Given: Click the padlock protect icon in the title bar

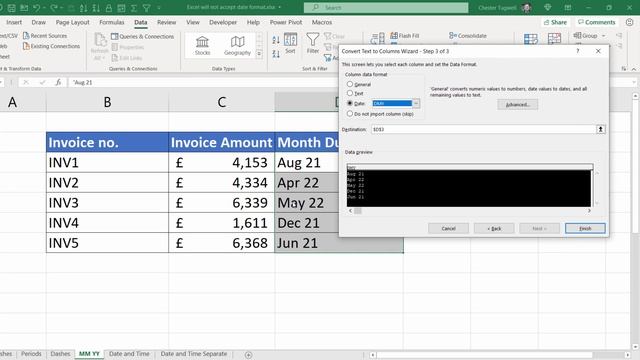Looking at the screenshot, I should pyautogui.click(x=109, y=8).
